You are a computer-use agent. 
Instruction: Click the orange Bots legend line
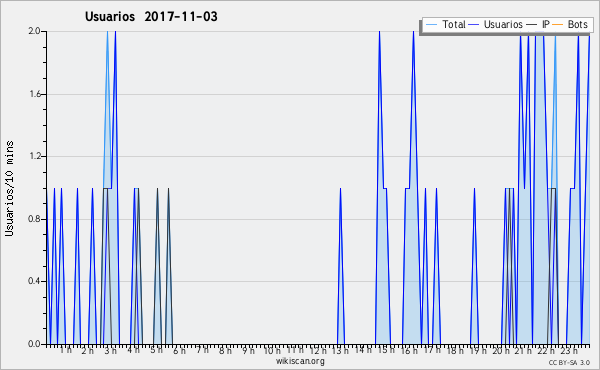[x=558, y=25]
